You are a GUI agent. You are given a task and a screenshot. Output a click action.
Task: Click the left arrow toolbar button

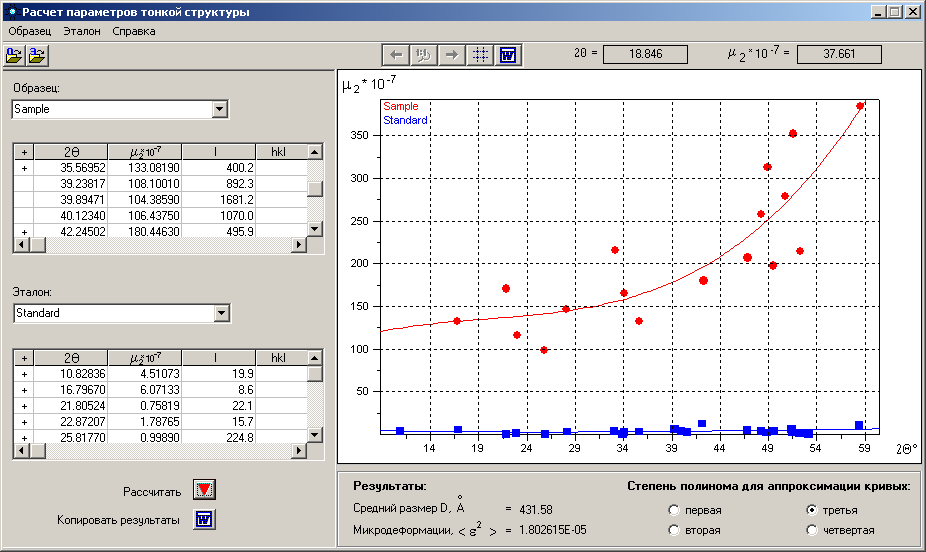(397, 55)
